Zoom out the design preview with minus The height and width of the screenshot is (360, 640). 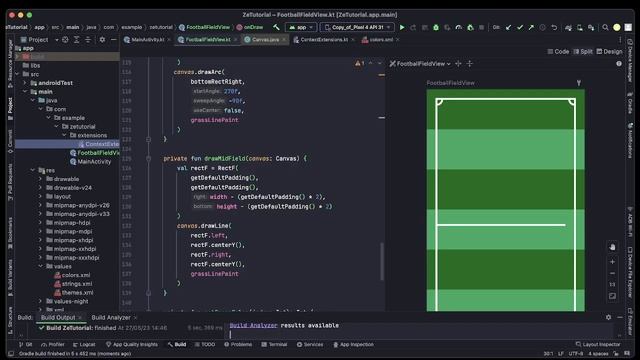coord(612,273)
